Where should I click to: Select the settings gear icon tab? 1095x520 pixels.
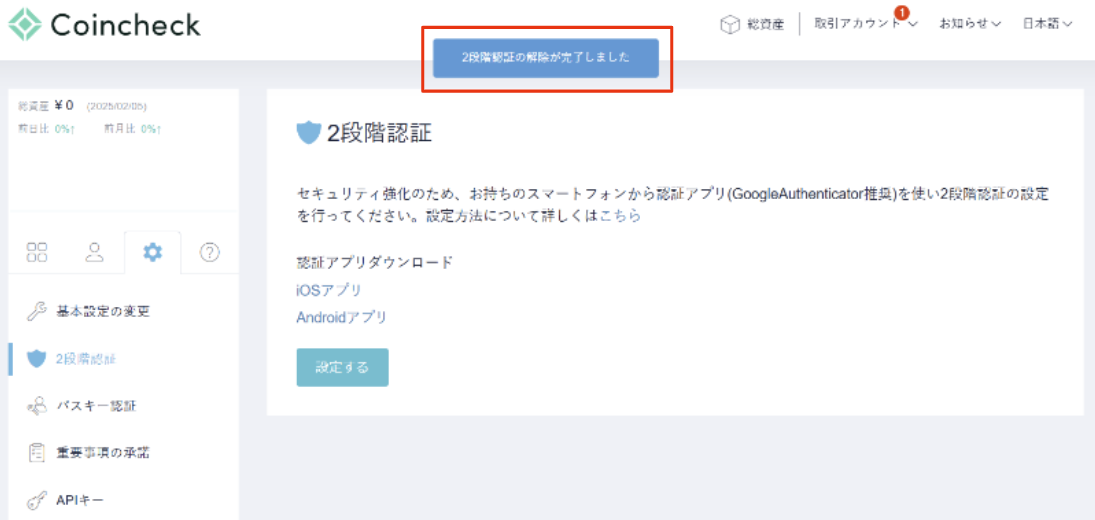152,252
